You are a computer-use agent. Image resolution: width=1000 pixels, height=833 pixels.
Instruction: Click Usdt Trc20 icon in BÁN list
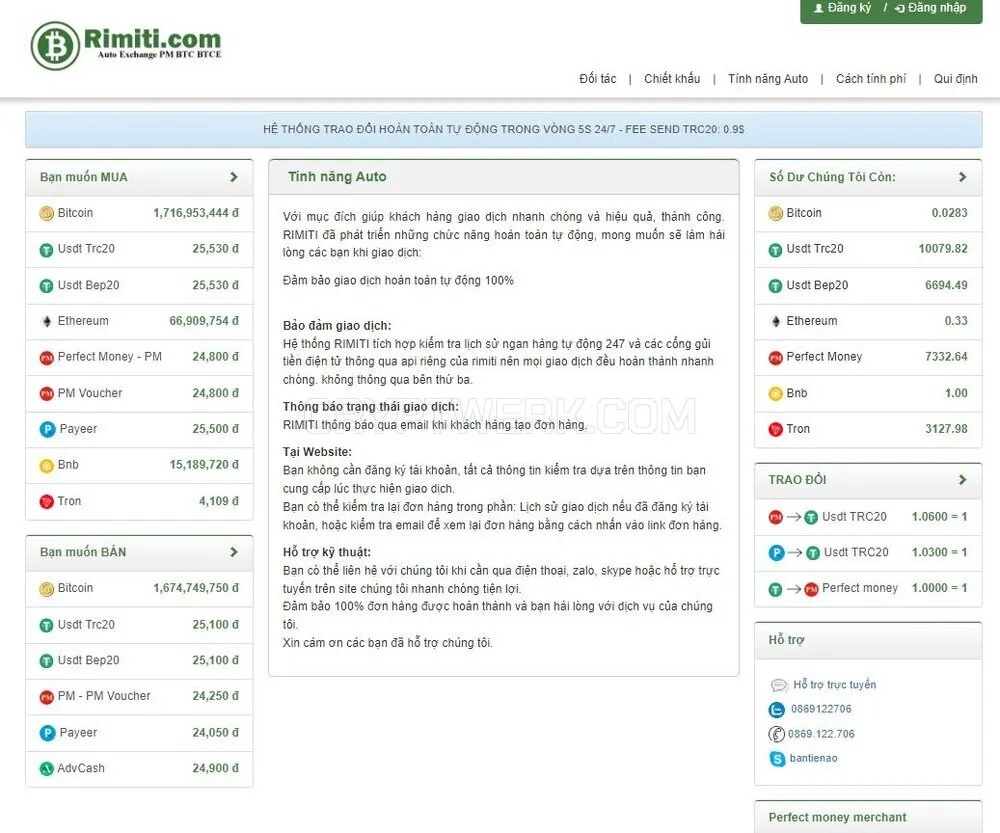coord(47,625)
